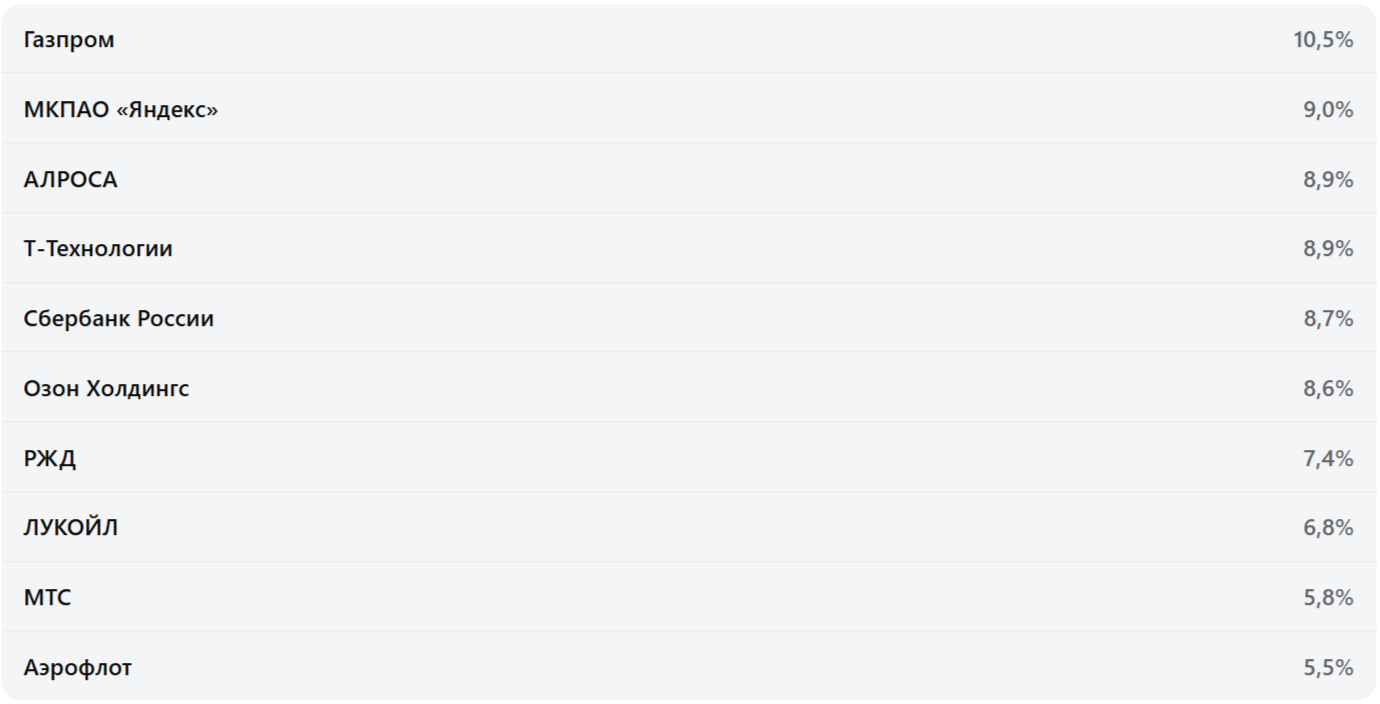Click the 5,5% value for Аэрофлот
Image resolution: width=1380 pixels, height=704 pixels.
click(x=1327, y=668)
